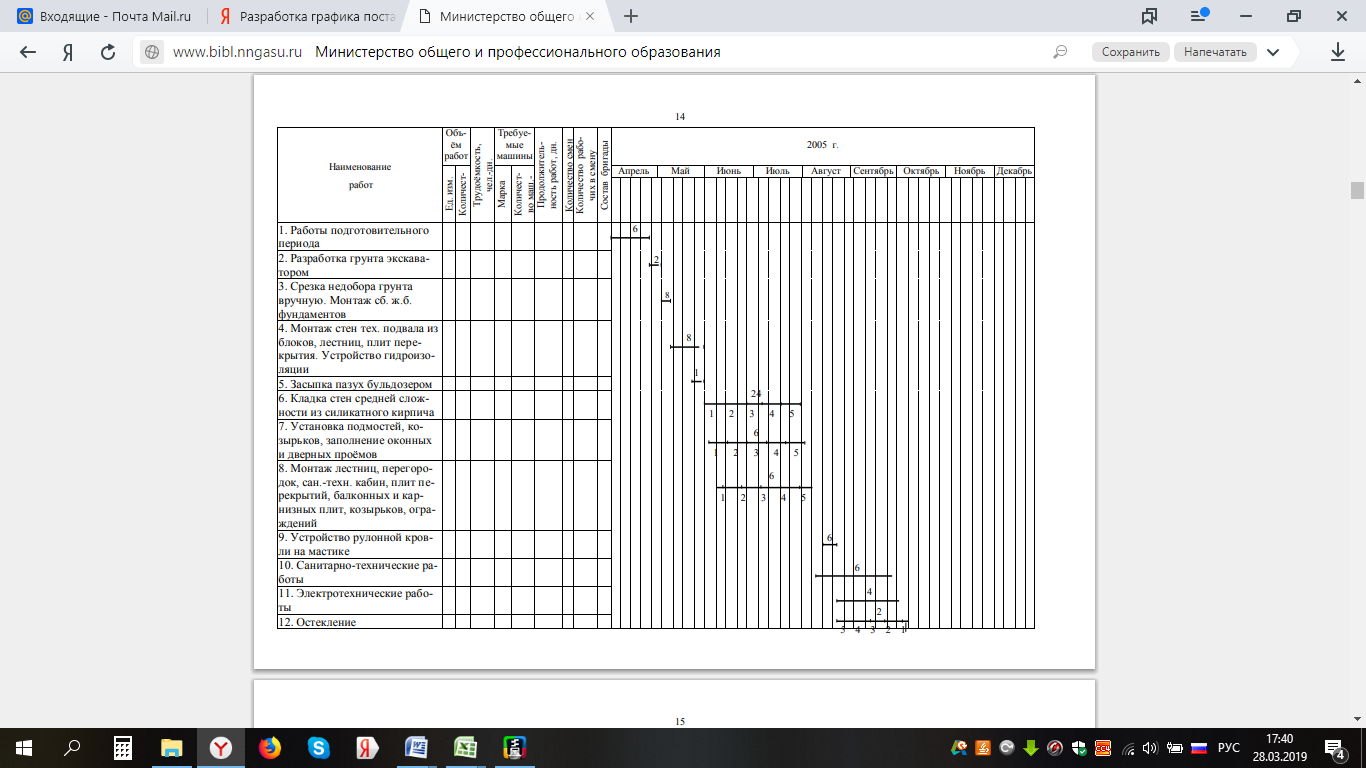Open the green-black app taskbar icon
The height and width of the screenshot is (768, 1366).
(x=514, y=747)
